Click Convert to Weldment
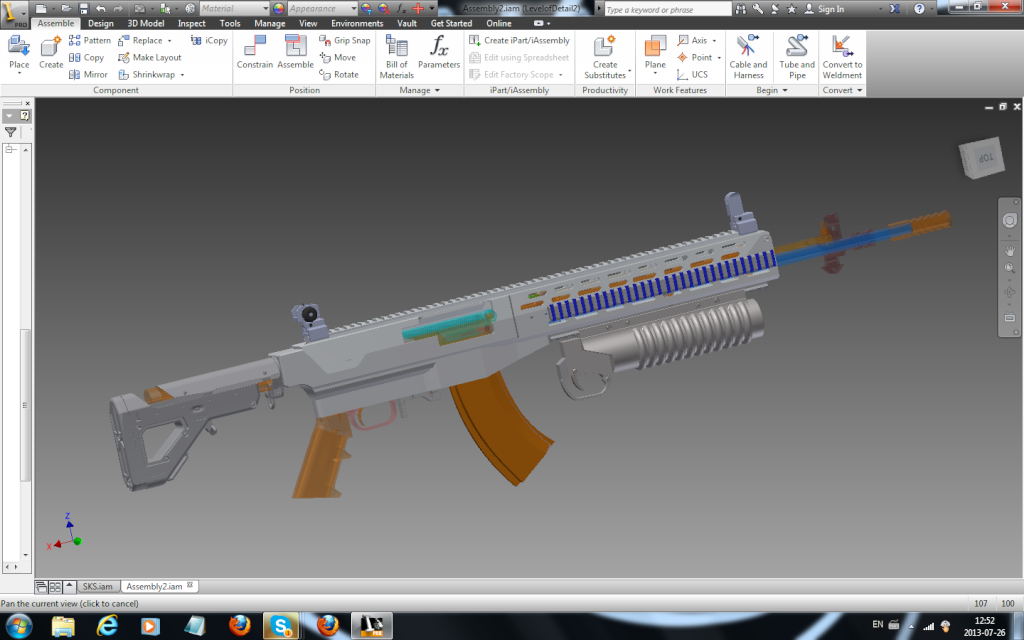 click(842, 57)
